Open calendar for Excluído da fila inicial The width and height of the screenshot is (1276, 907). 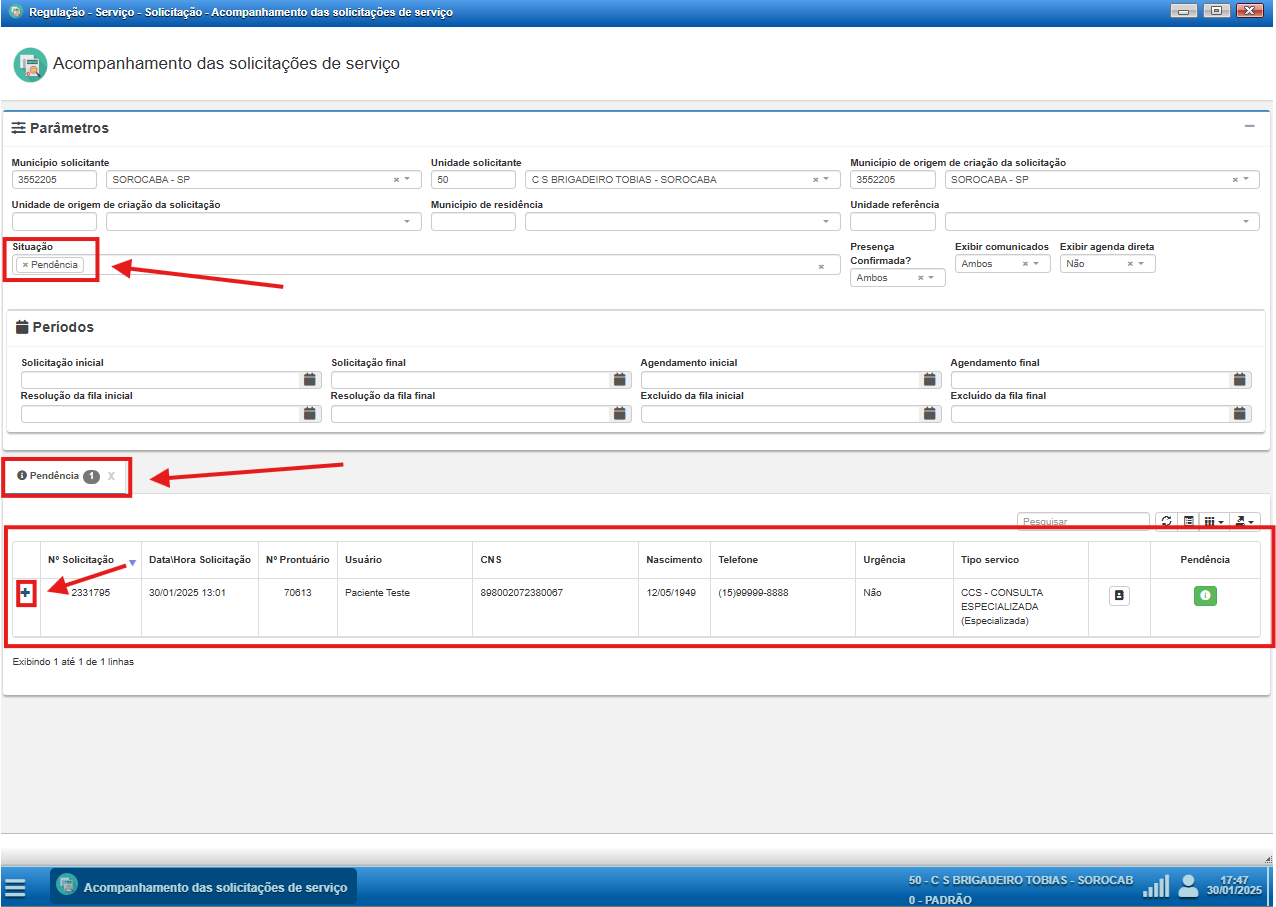click(x=931, y=414)
